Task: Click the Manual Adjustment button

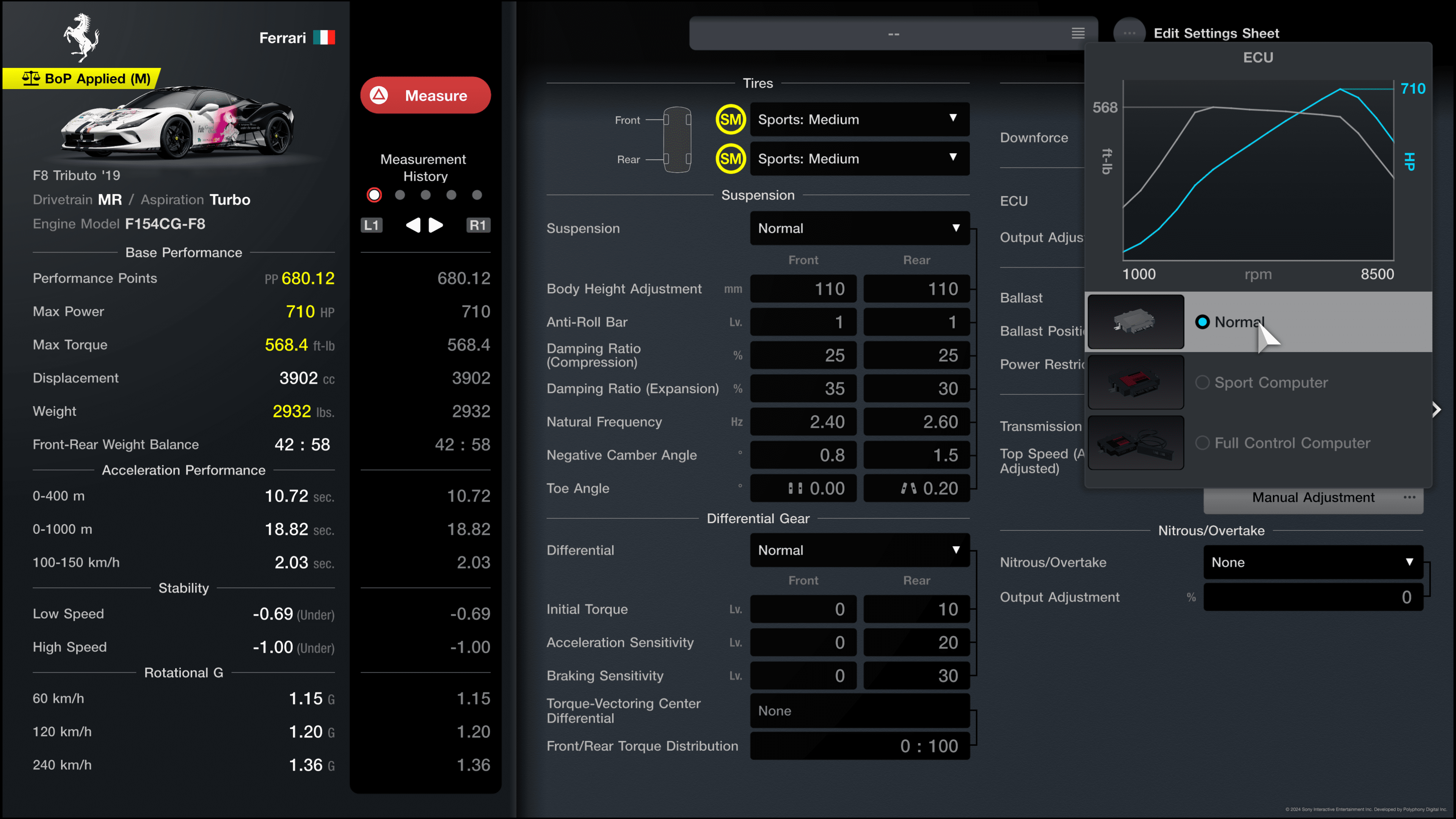Action: pyautogui.click(x=1312, y=497)
